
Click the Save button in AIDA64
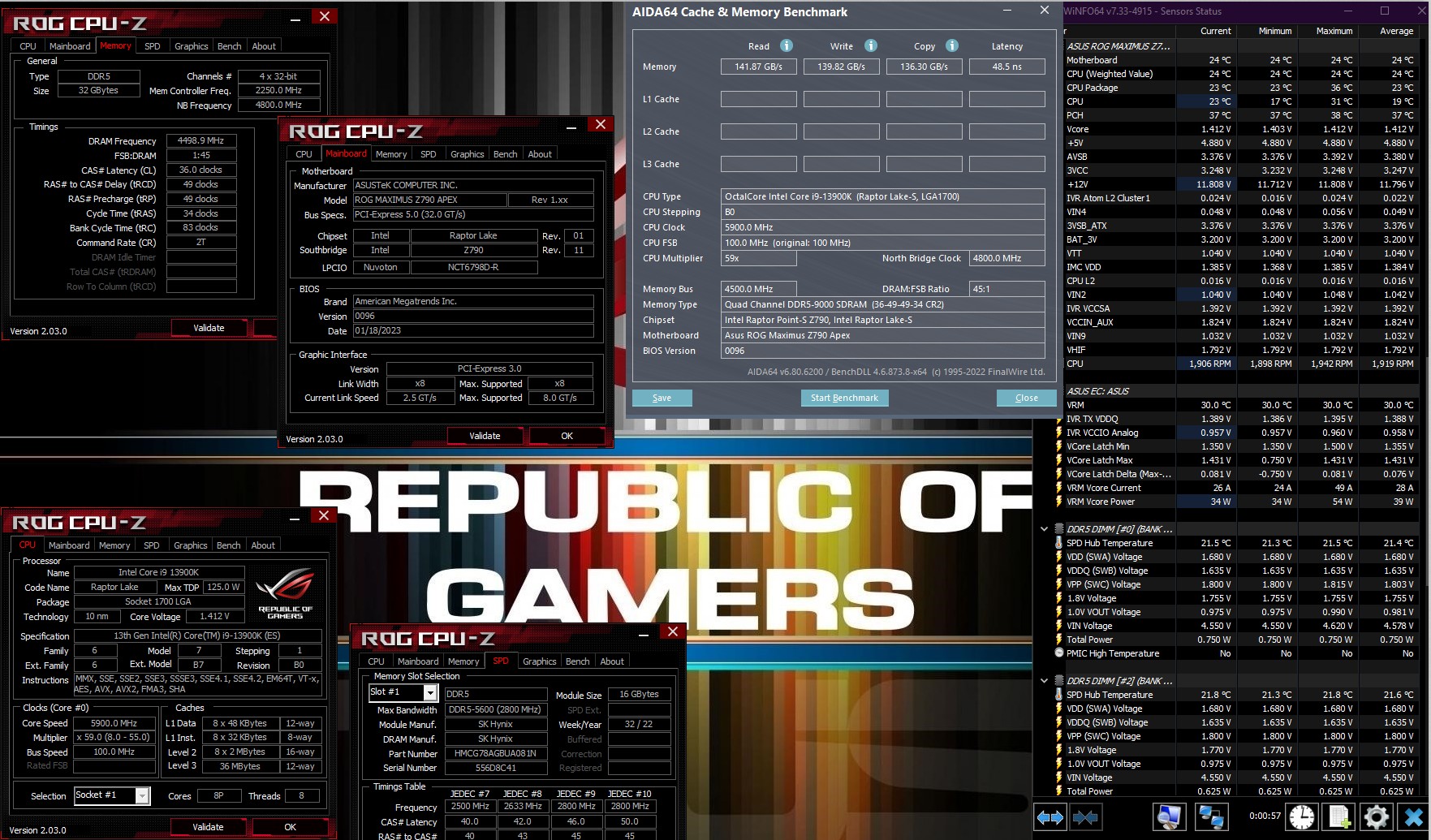[x=662, y=398]
